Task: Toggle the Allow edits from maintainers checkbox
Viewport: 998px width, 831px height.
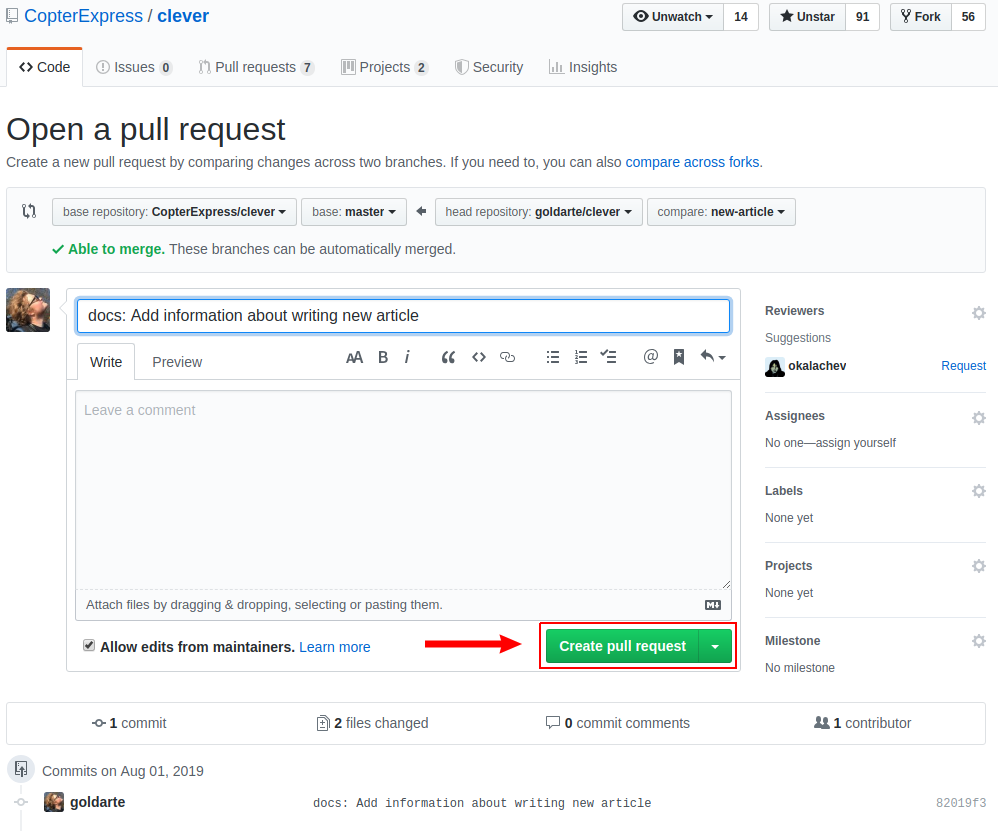Action: (x=89, y=644)
